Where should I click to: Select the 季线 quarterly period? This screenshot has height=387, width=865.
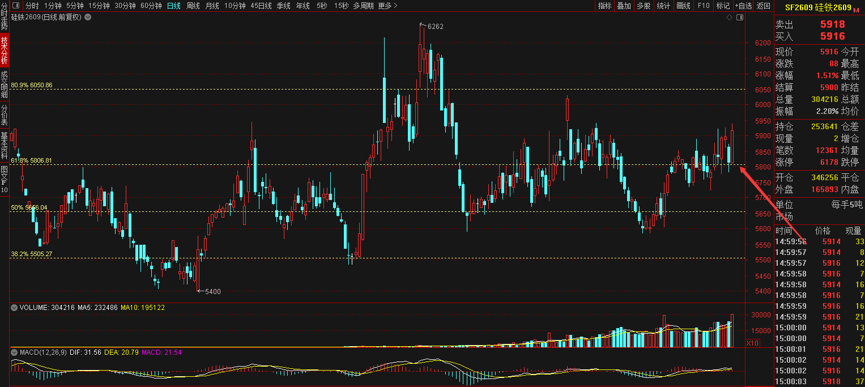pos(284,6)
